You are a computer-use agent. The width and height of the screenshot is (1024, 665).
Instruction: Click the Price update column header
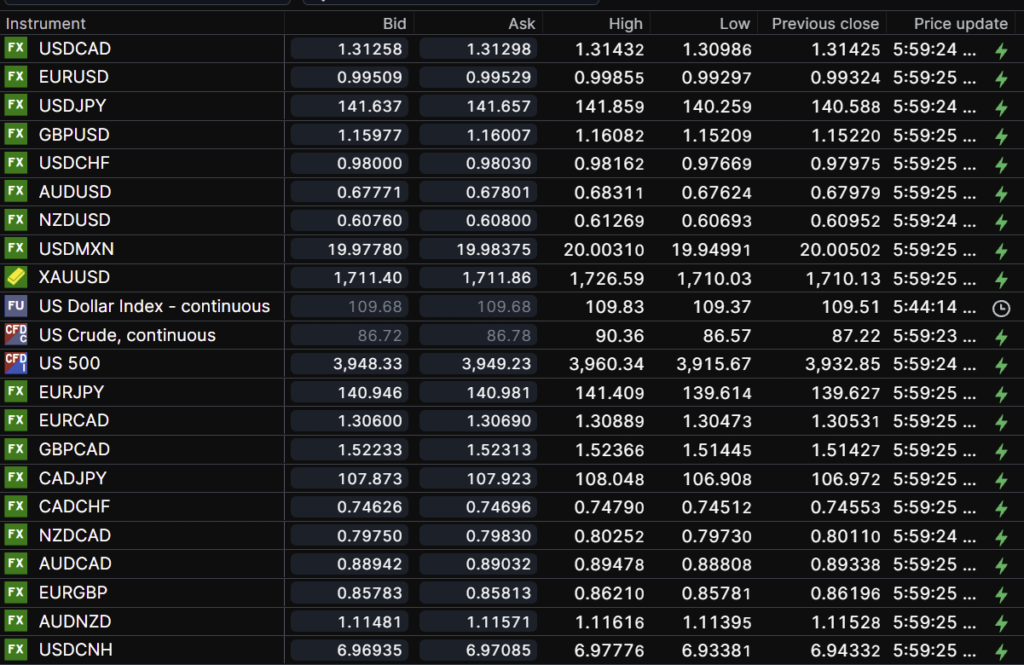960,23
